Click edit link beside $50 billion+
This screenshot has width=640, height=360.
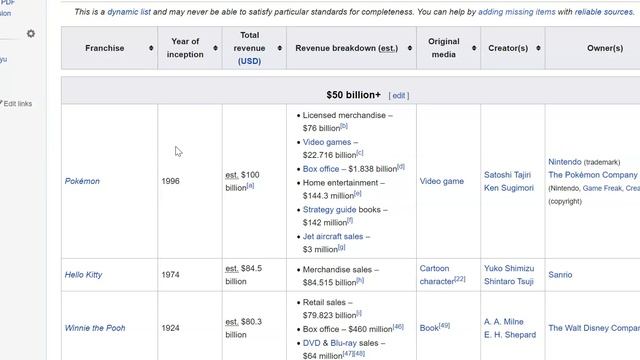pyautogui.click(x=399, y=96)
